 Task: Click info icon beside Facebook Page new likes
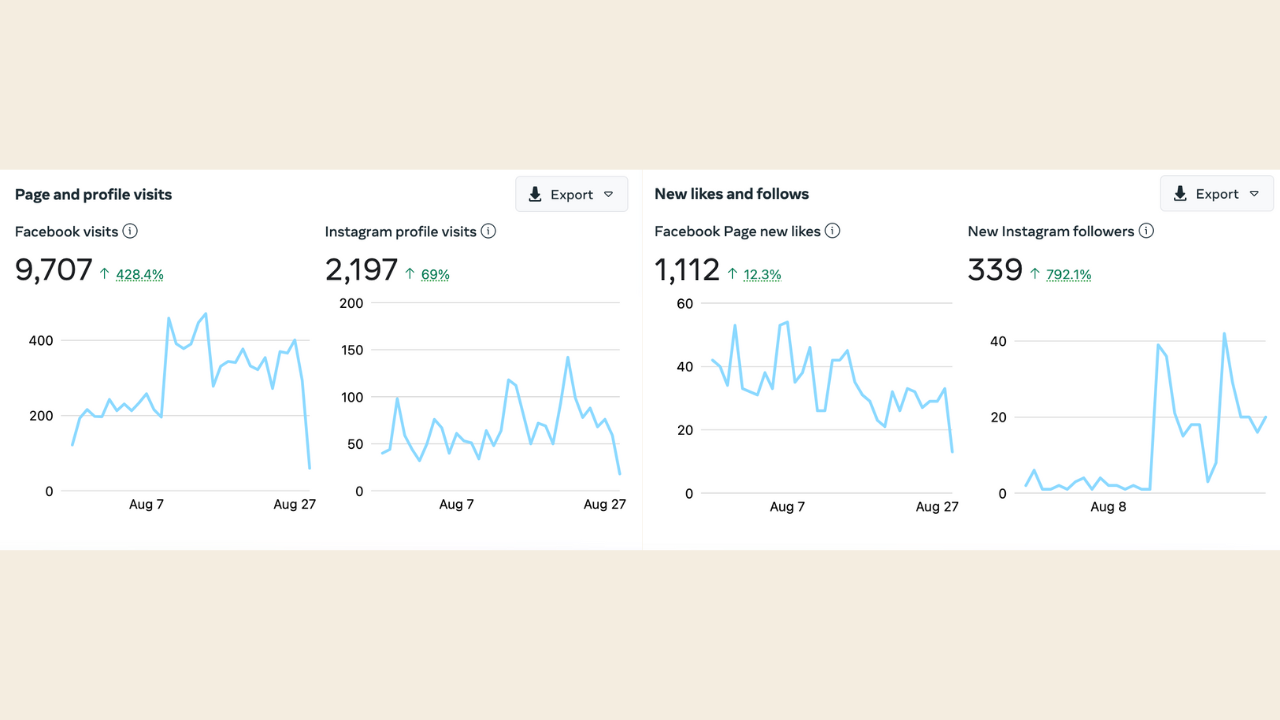pos(832,231)
